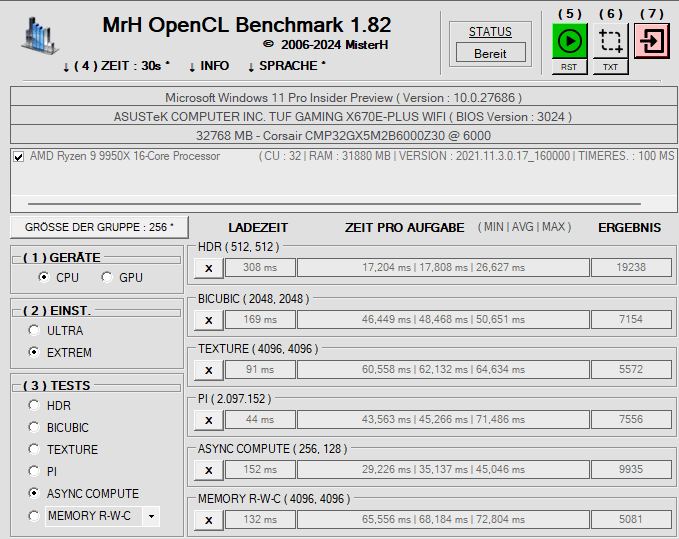The width and height of the screenshot is (679, 539).
Task: Click the PI timing field 43,563 ms
Action: pyautogui.click(x=443, y=420)
